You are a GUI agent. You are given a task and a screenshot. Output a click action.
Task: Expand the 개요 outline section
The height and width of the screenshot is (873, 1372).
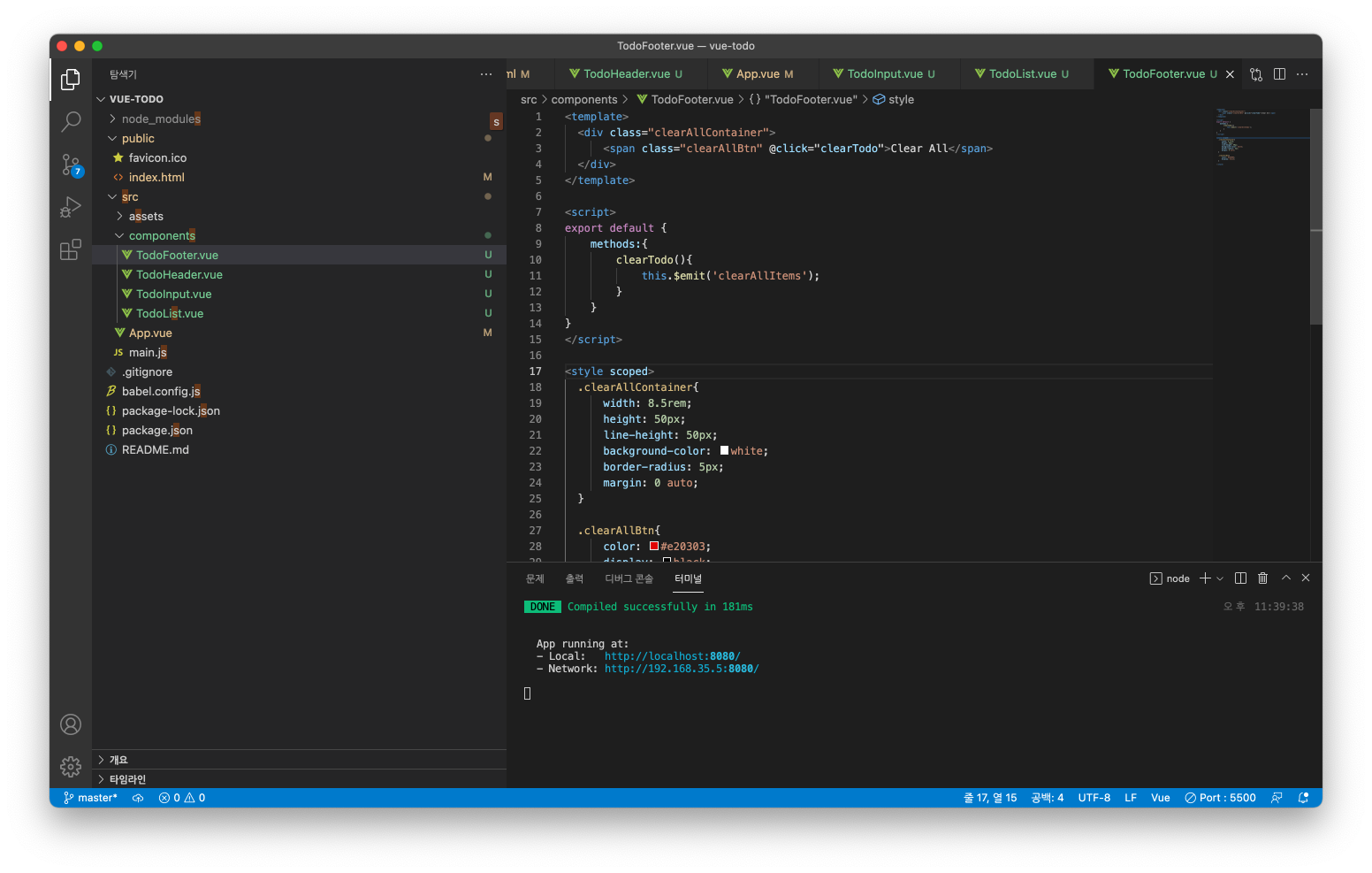click(299, 760)
